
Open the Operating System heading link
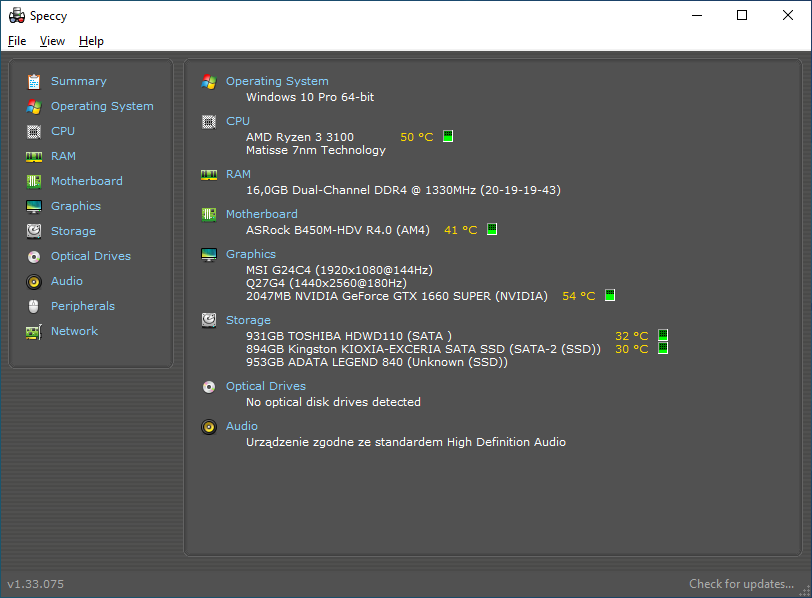click(277, 81)
